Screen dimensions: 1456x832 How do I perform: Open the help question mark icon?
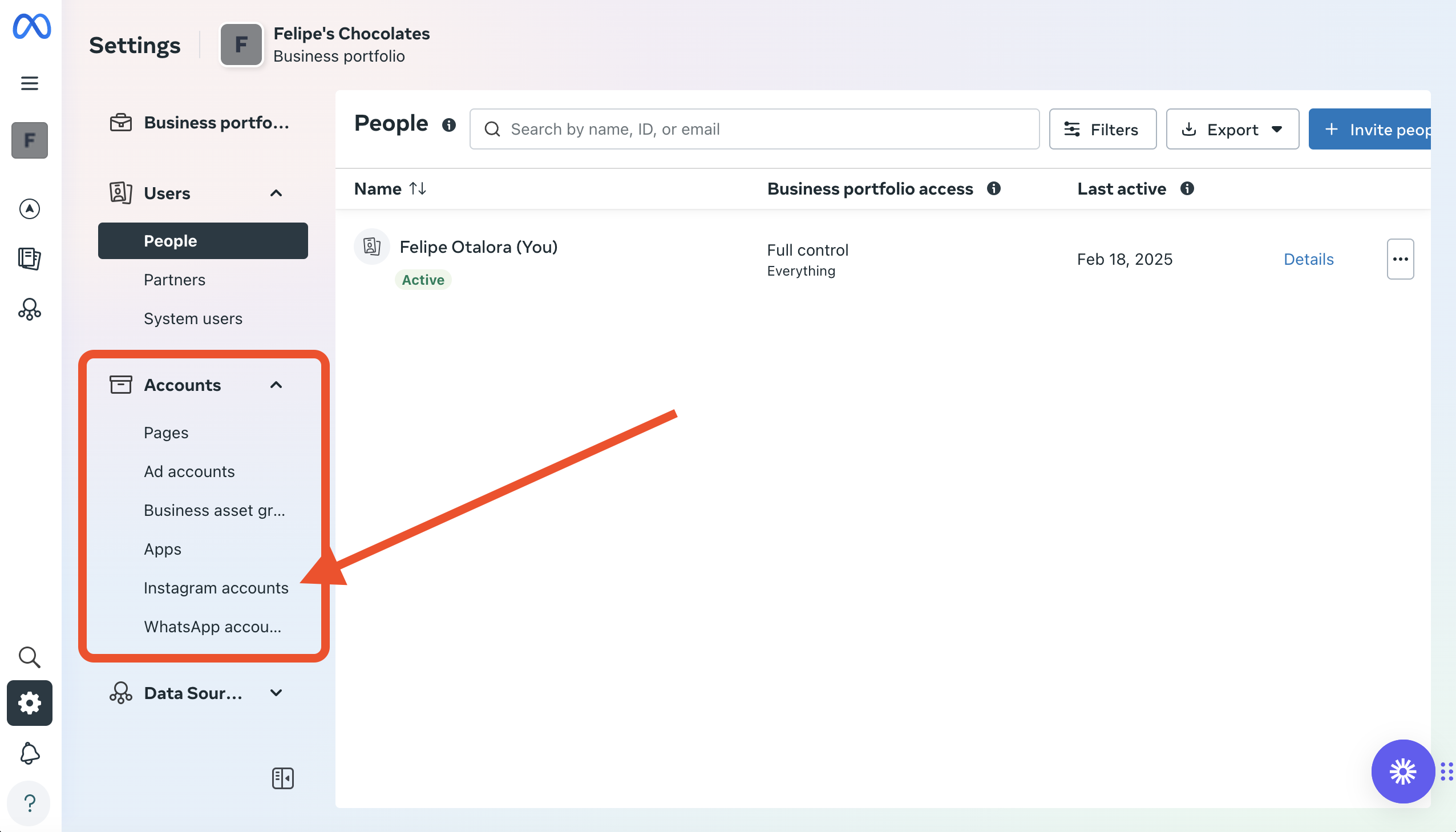pyautogui.click(x=30, y=803)
